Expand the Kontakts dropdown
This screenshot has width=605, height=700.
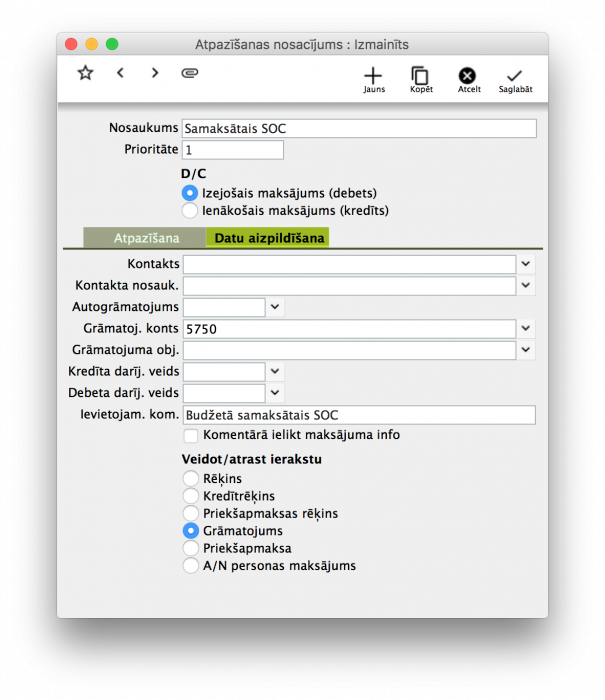pos(527,264)
